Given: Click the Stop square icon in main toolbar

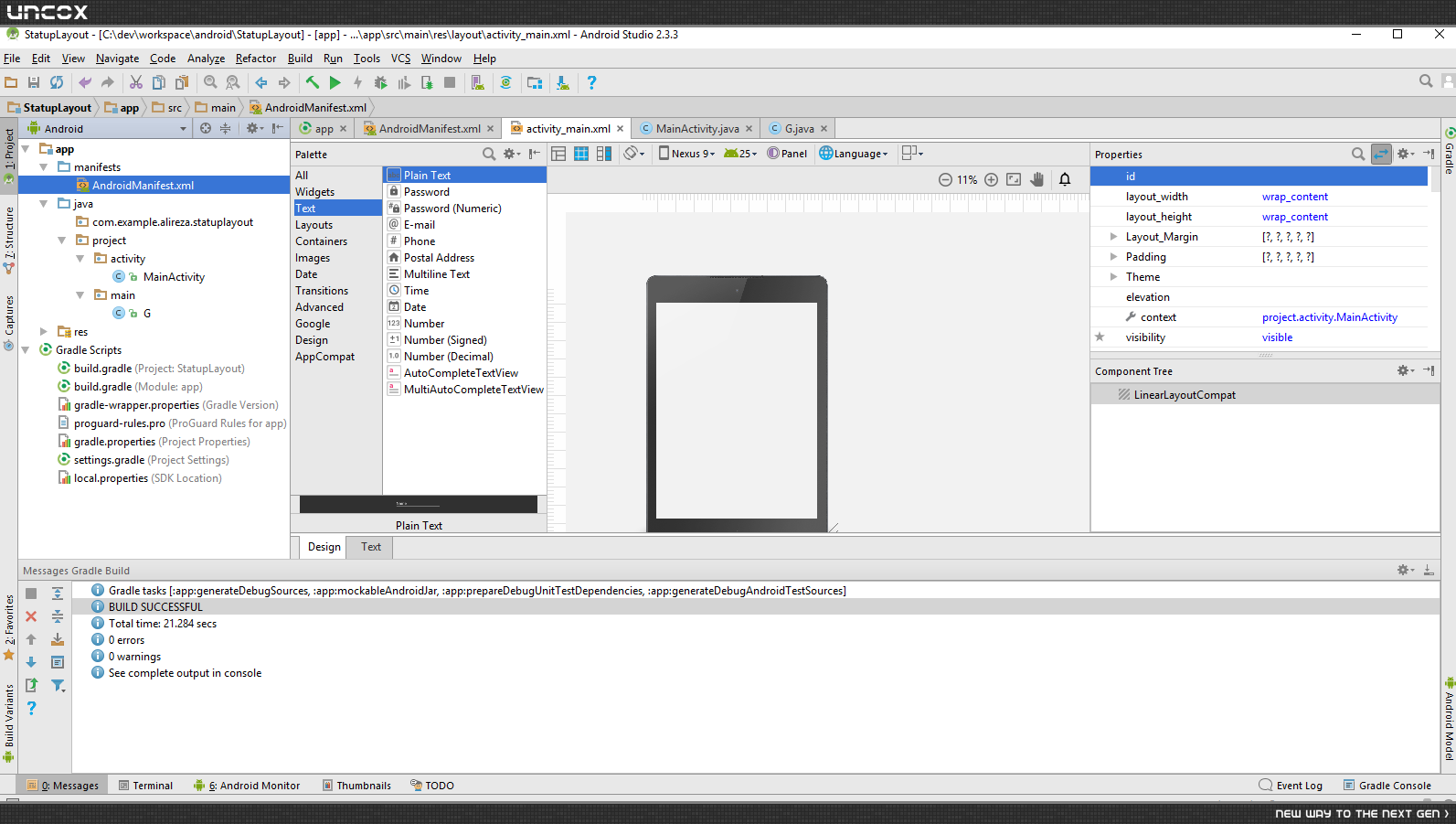Looking at the screenshot, I should click(x=450, y=82).
